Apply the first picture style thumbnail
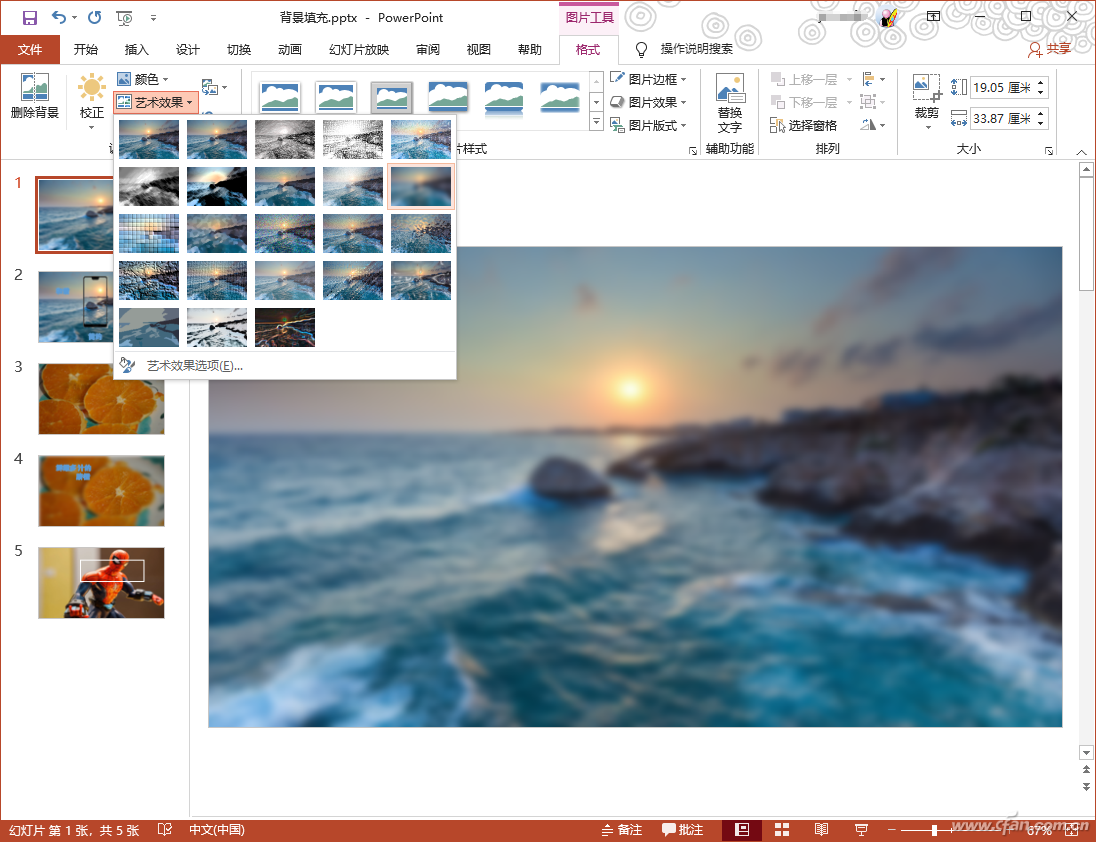 (280, 97)
